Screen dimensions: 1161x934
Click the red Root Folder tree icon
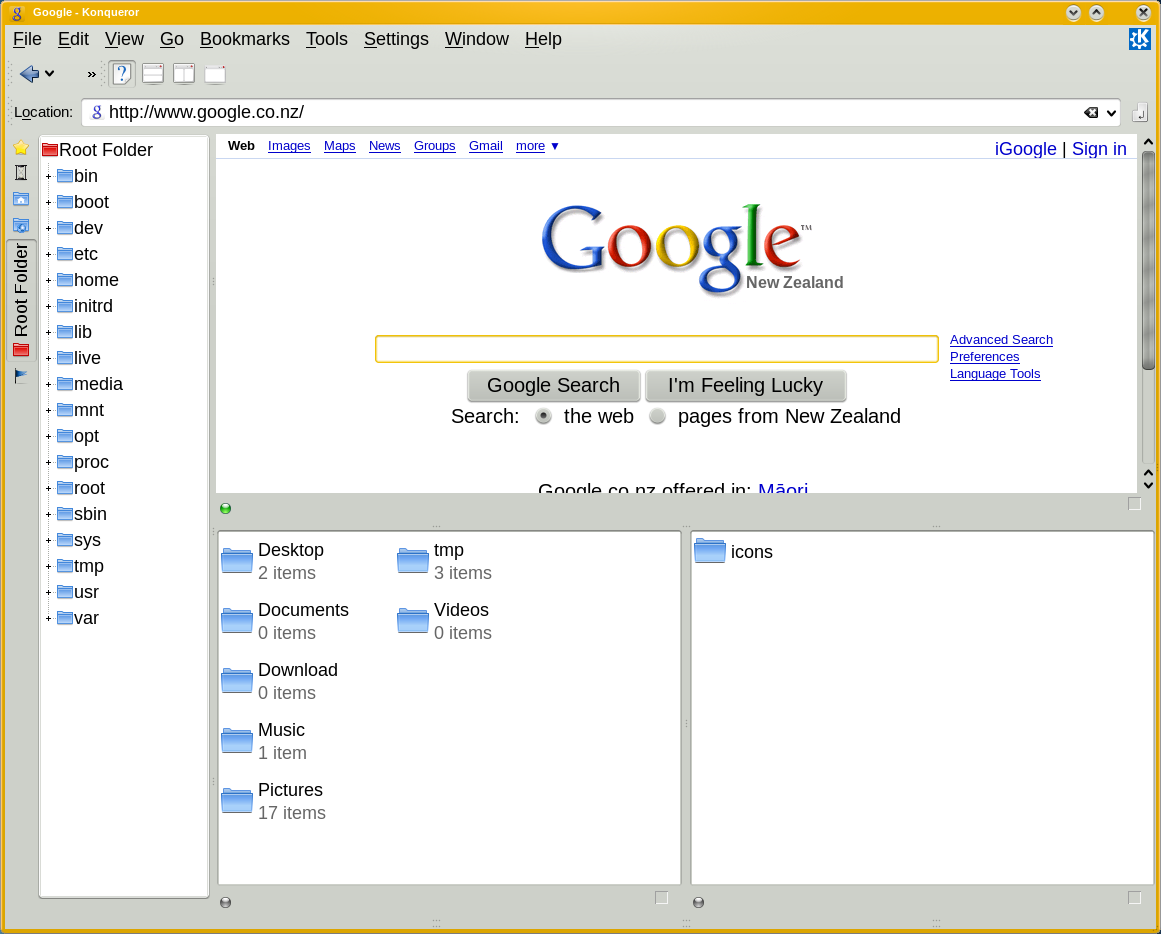[50, 150]
